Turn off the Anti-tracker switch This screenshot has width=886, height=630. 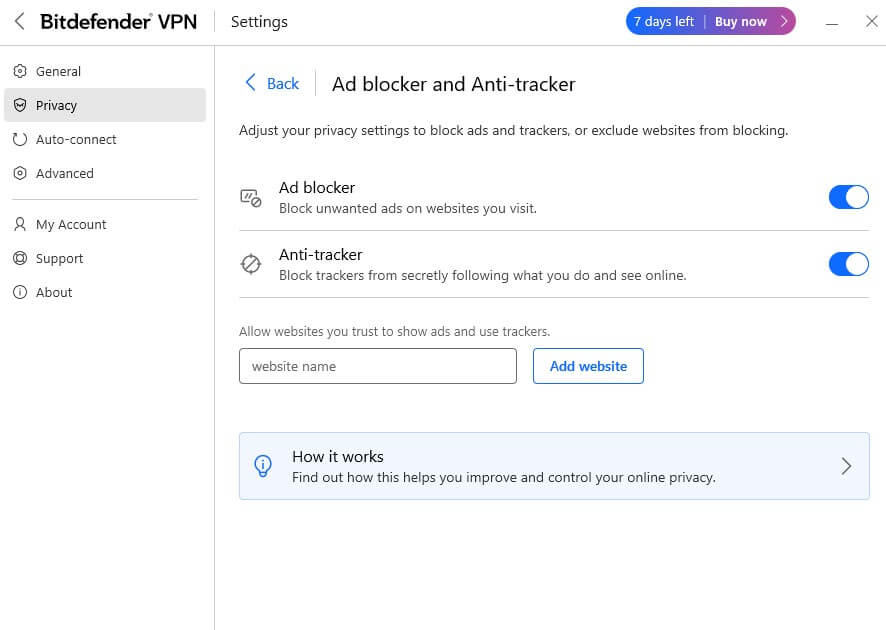[848, 264]
